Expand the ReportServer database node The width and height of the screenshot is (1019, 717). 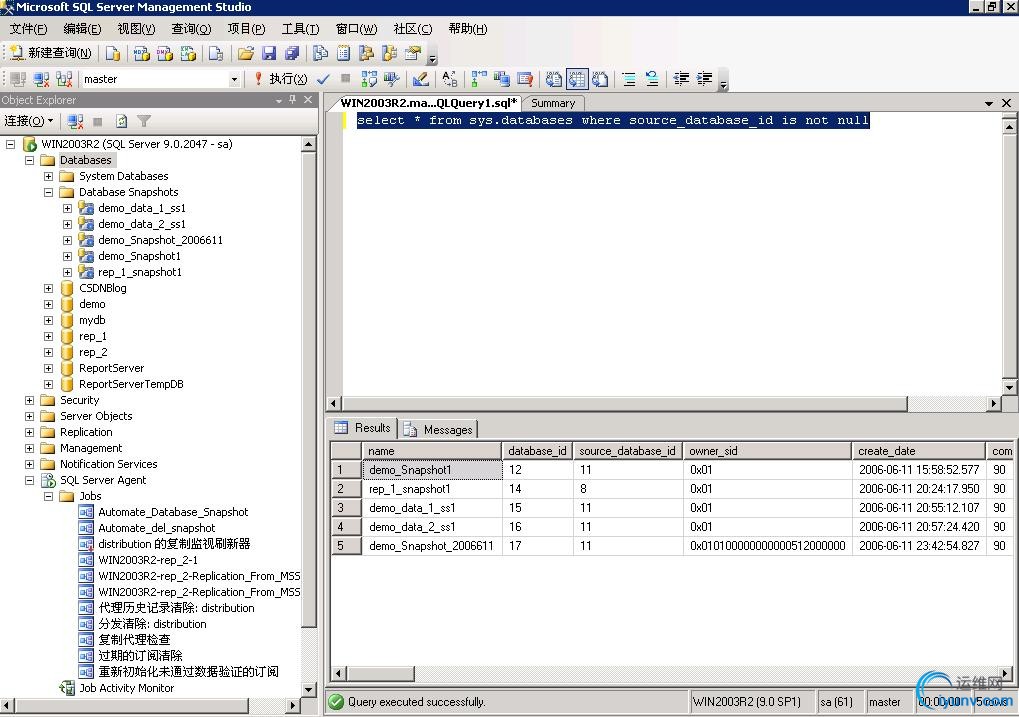pyautogui.click(x=48, y=368)
